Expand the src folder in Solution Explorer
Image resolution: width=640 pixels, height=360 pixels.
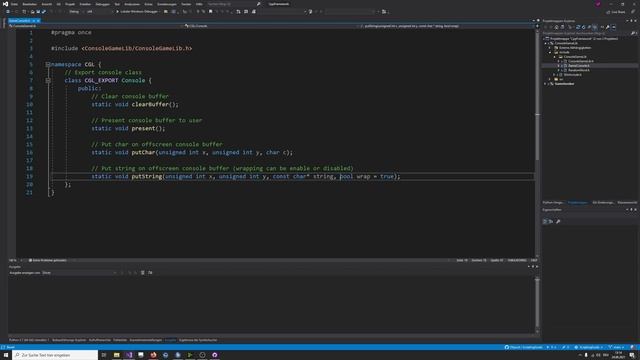point(549,79)
